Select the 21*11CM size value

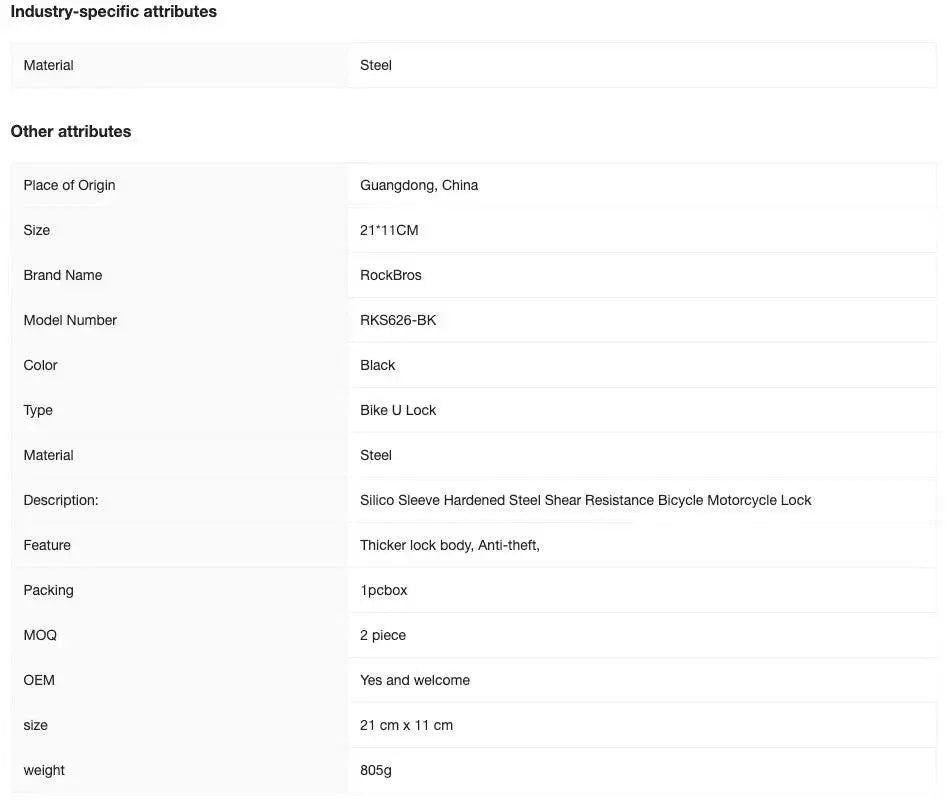[x=389, y=230]
